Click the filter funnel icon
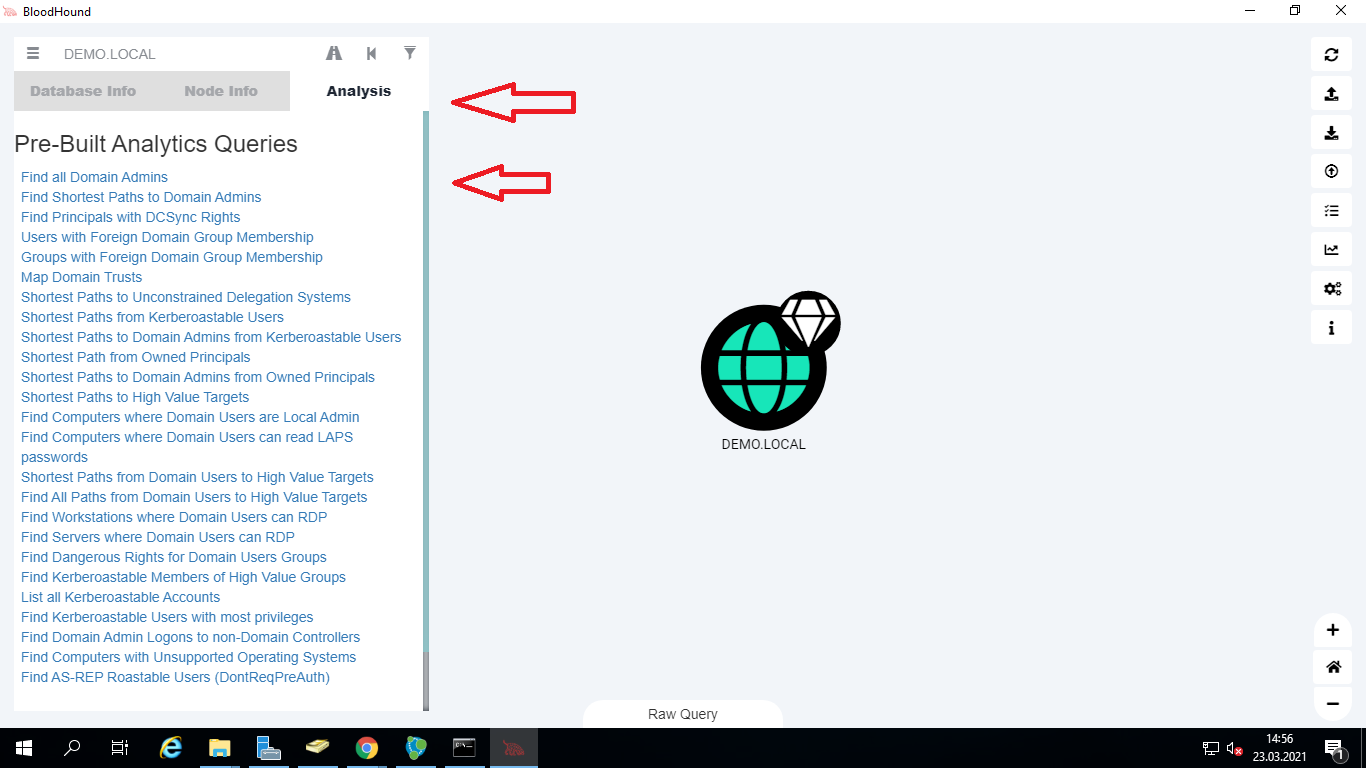 409,53
